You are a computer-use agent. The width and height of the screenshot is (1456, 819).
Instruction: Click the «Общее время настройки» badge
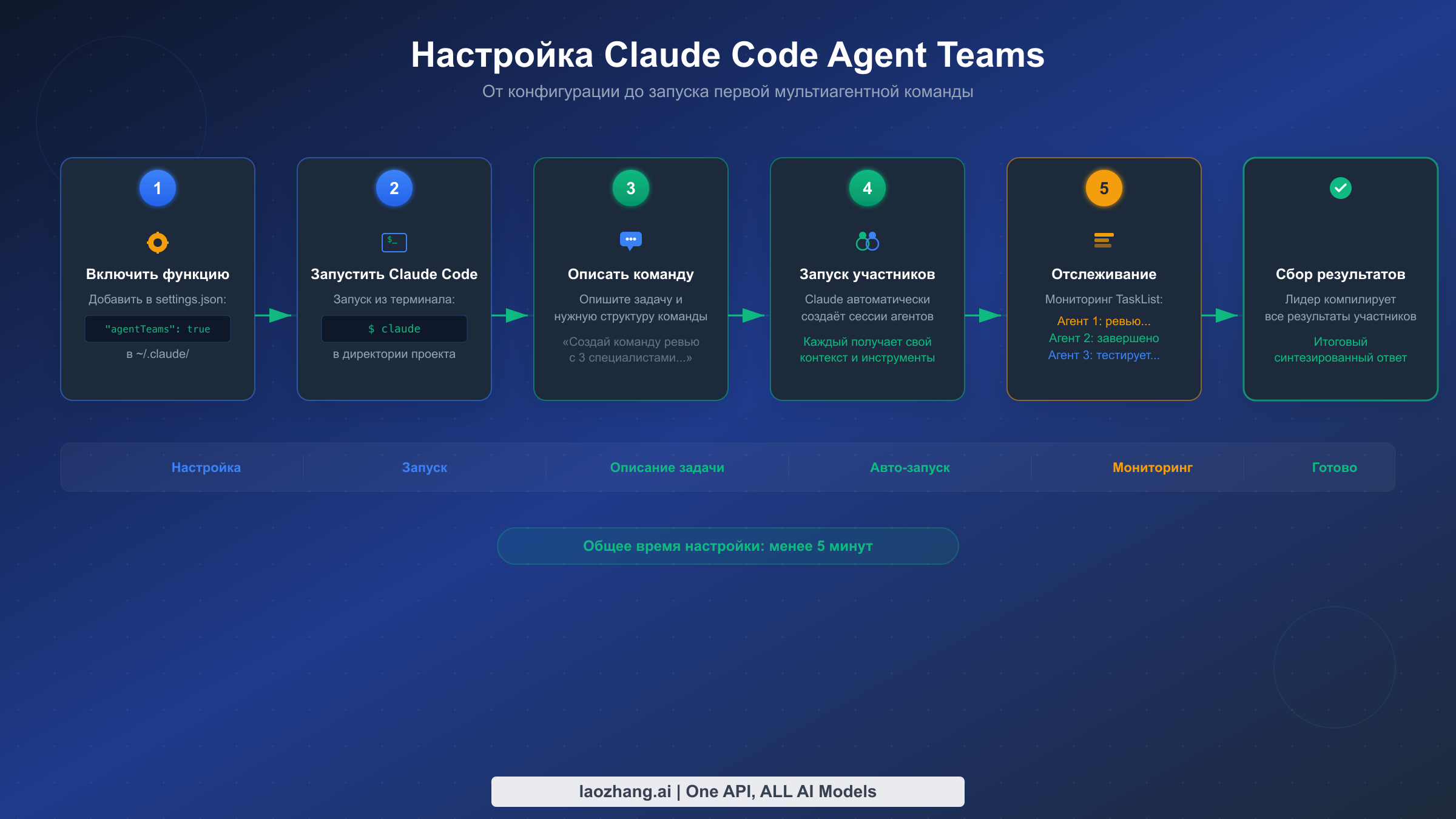coord(727,545)
